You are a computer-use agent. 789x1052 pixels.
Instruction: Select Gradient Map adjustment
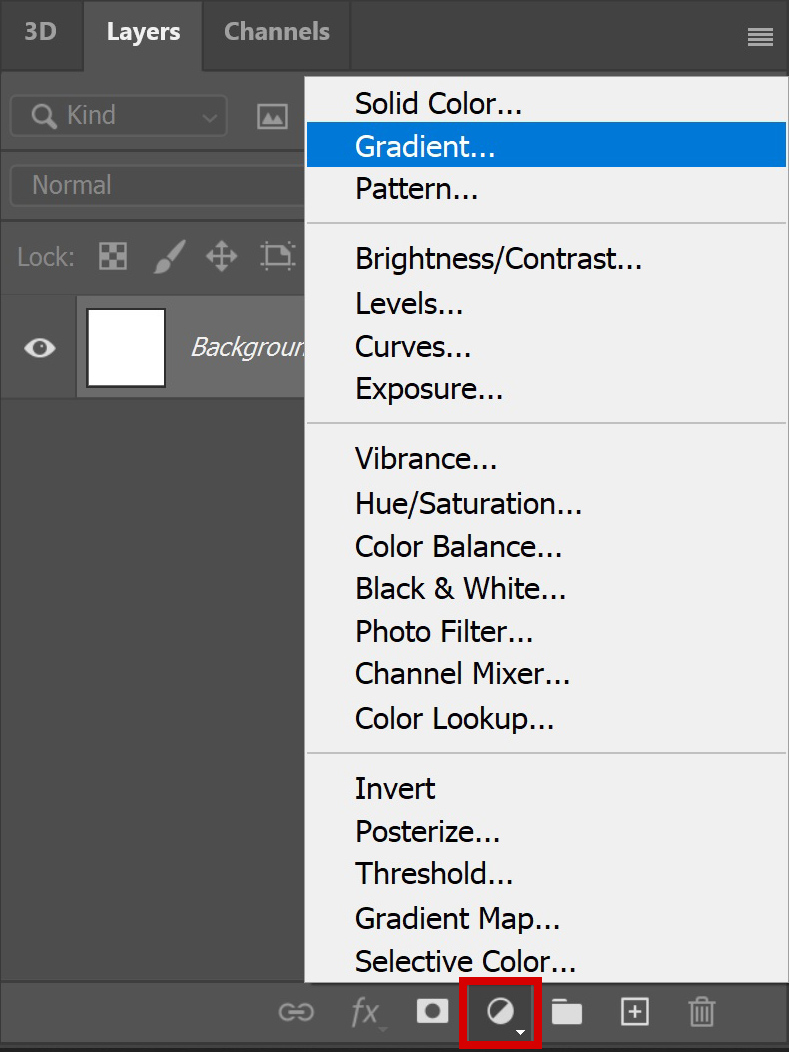coord(457,918)
